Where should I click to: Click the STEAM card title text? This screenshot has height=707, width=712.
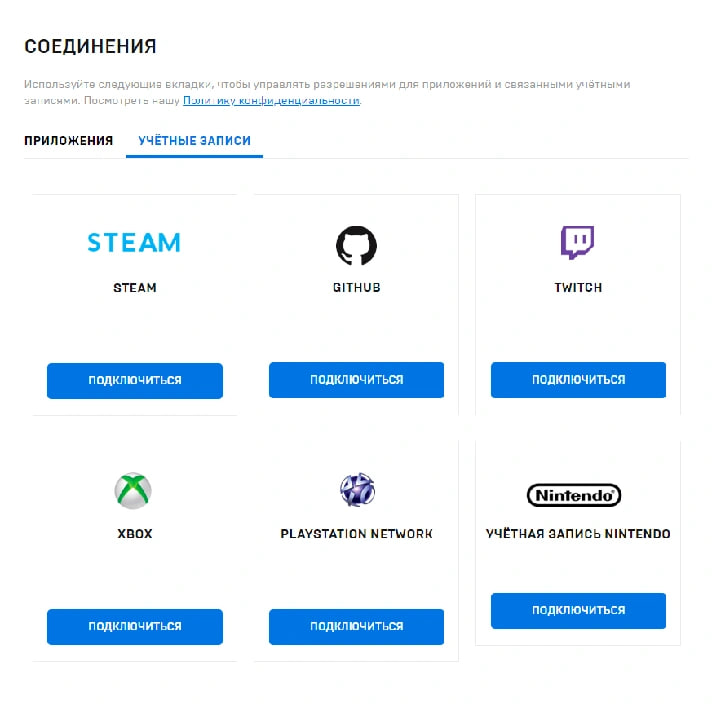tap(135, 288)
